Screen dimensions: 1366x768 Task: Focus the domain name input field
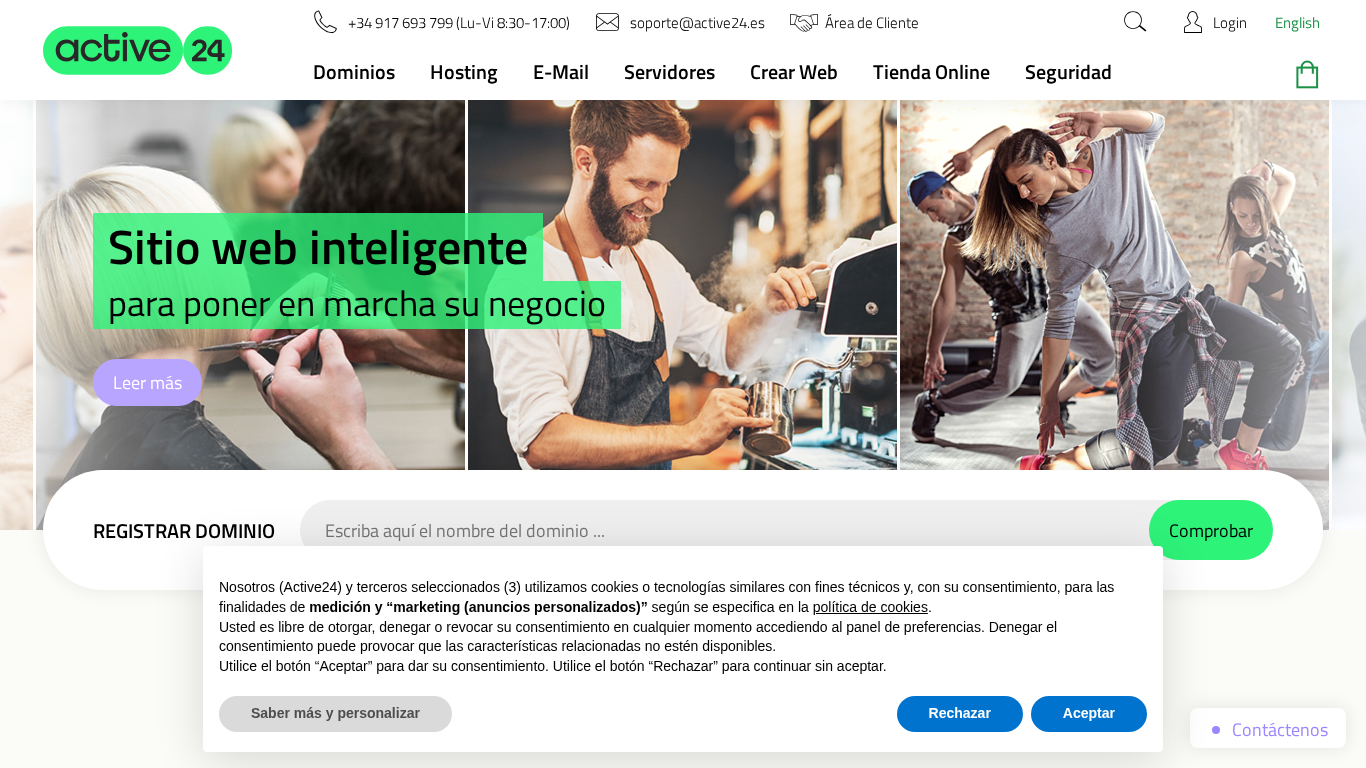pyautogui.click(x=725, y=530)
